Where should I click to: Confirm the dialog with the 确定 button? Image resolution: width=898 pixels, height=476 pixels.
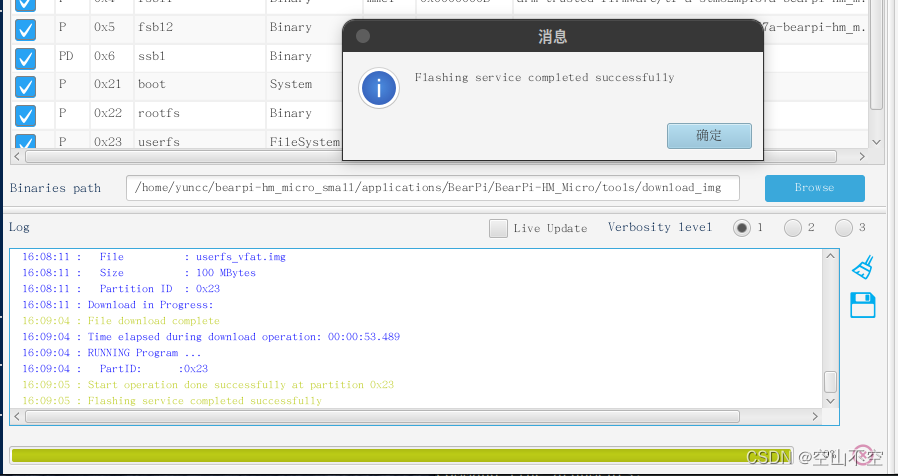tap(709, 136)
